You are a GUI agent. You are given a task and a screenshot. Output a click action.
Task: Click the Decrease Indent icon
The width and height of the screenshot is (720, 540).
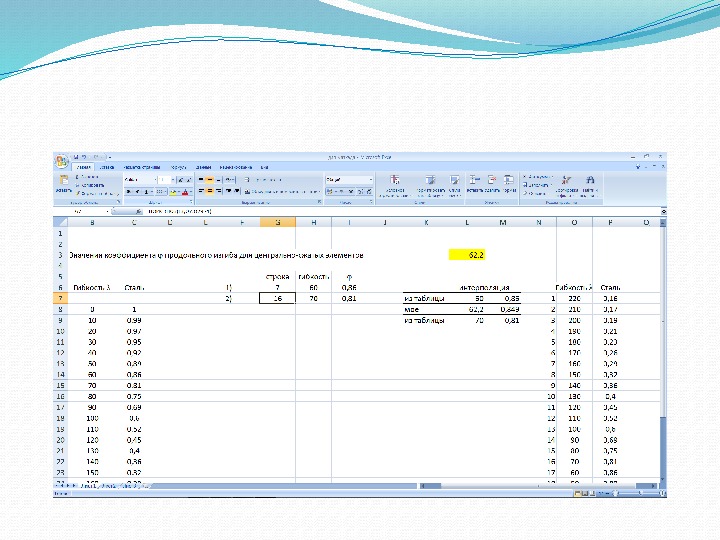(x=228, y=191)
